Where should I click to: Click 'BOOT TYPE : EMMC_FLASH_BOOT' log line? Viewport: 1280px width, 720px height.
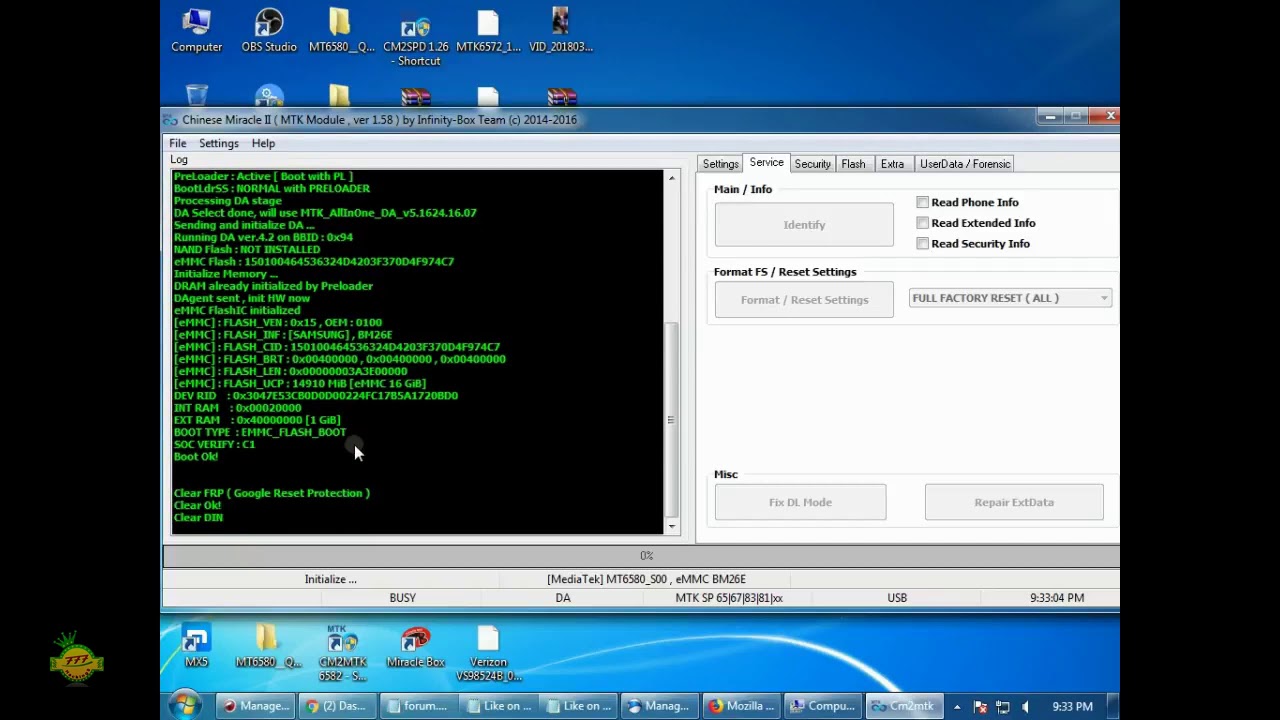[260, 432]
